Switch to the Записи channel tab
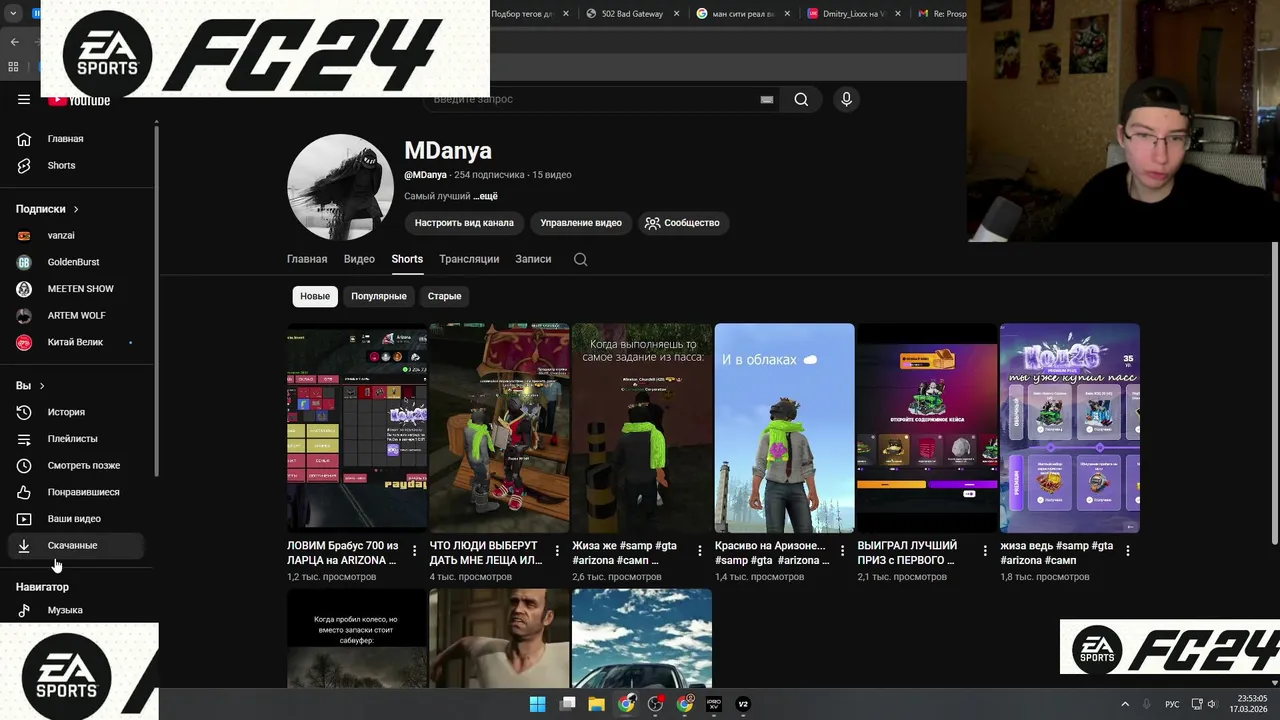This screenshot has width=1280, height=720. (533, 259)
